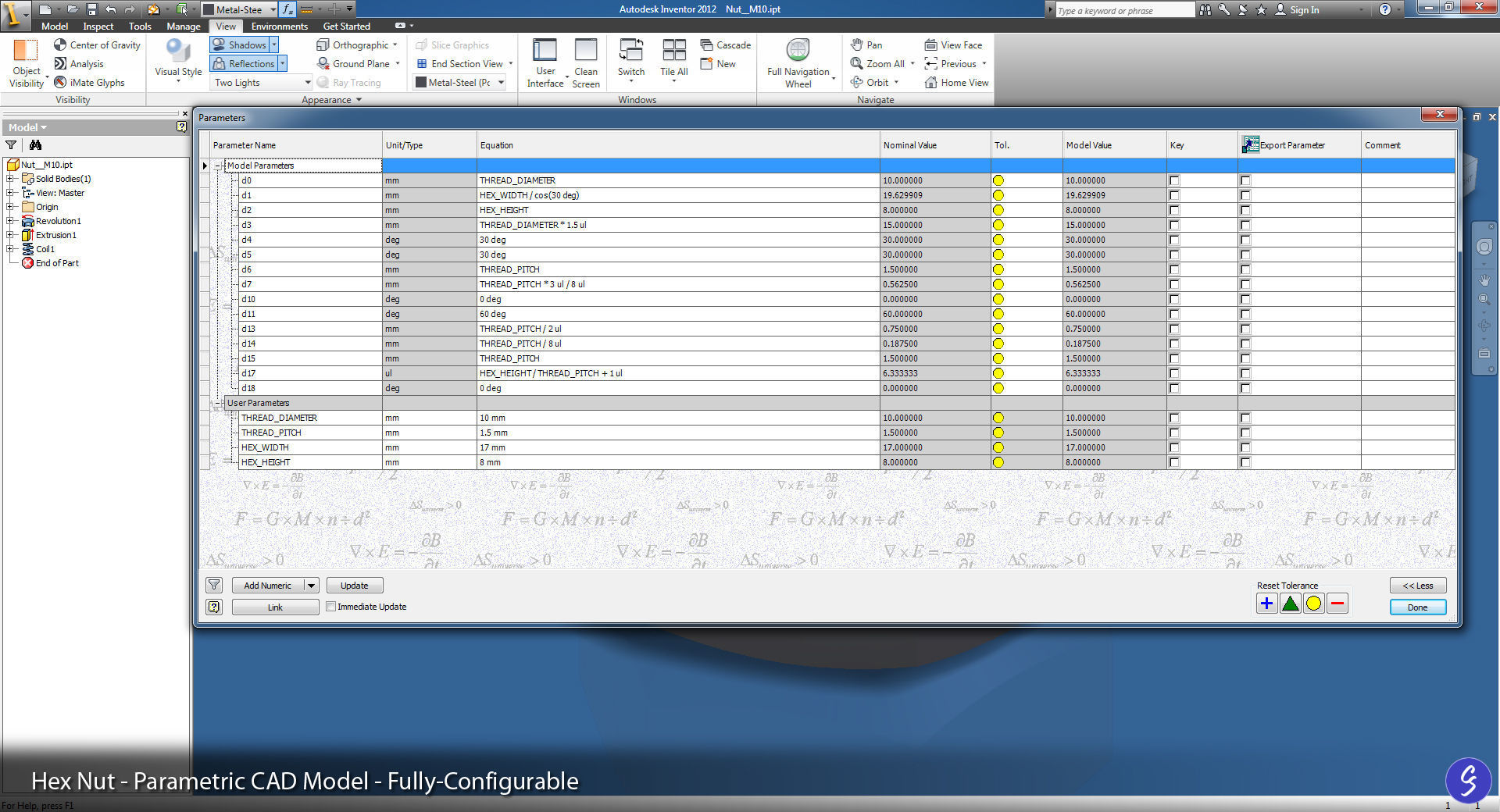The height and width of the screenshot is (812, 1500).
Task: Toggle iMate Glyphs display
Action: [89, 83]
